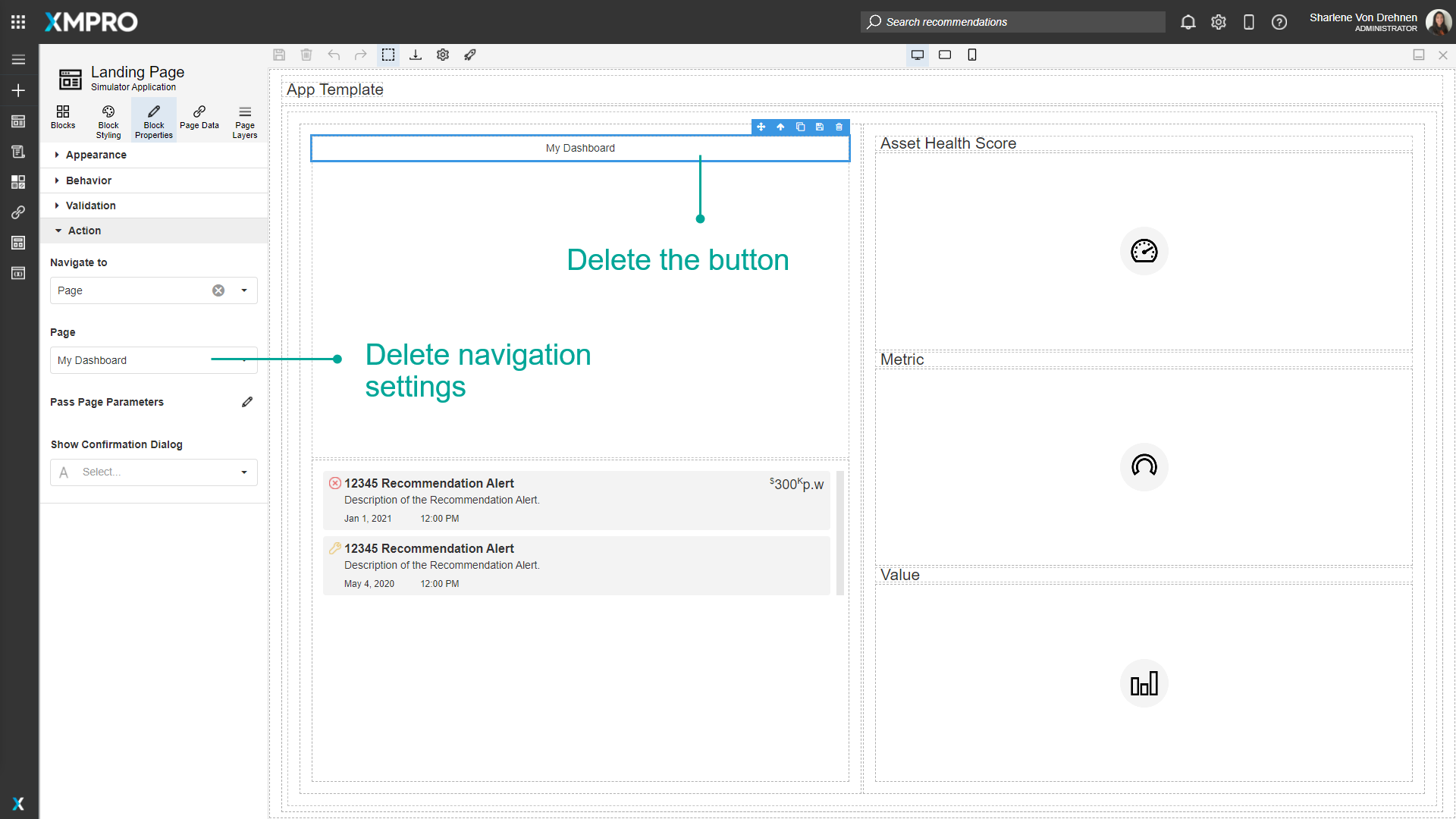1456x819 pixels.
Task: Open the Block Properties tab
Action: (153, 119)
